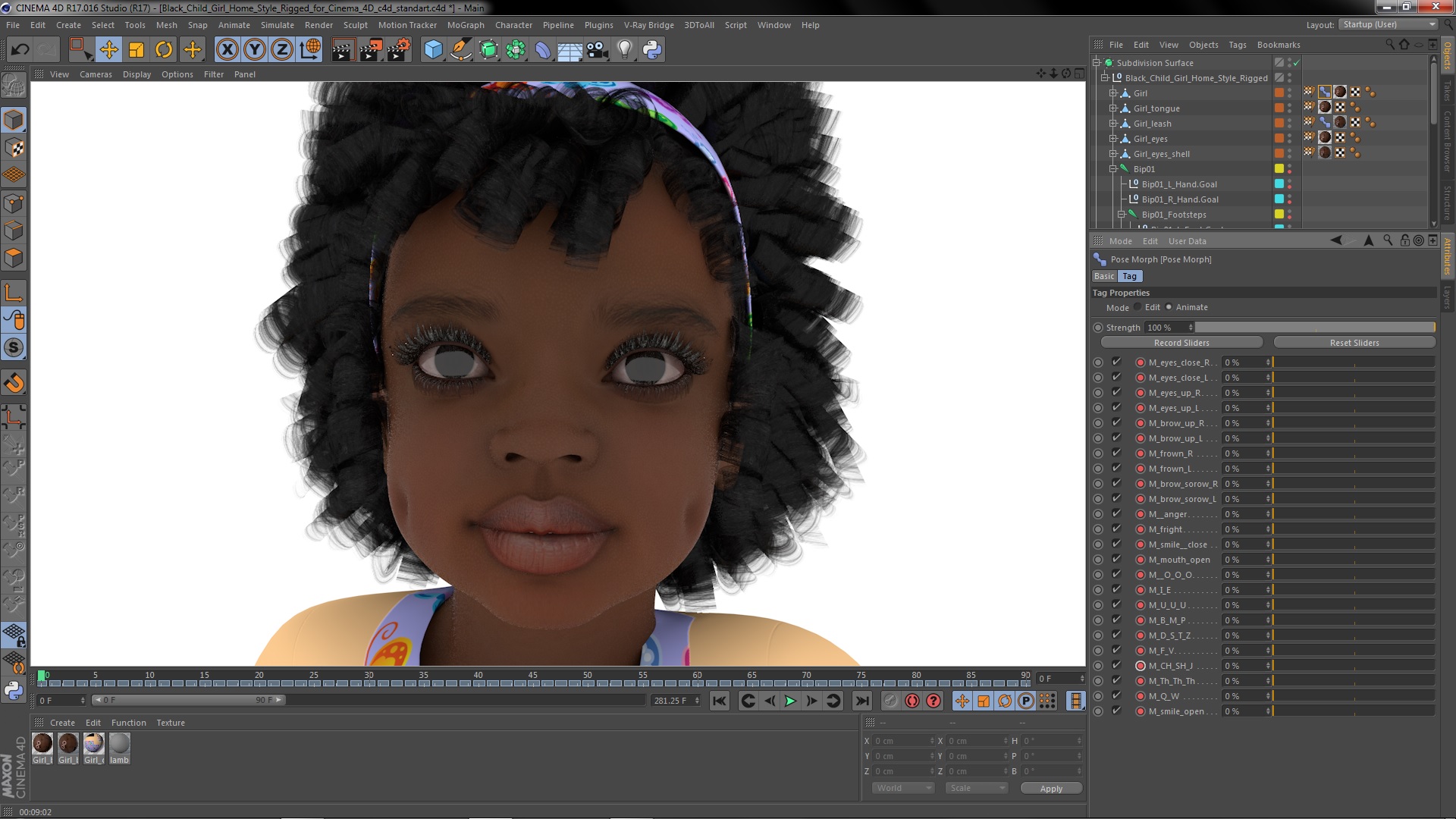Click Render View clapperboard icon

coord(343,50)
